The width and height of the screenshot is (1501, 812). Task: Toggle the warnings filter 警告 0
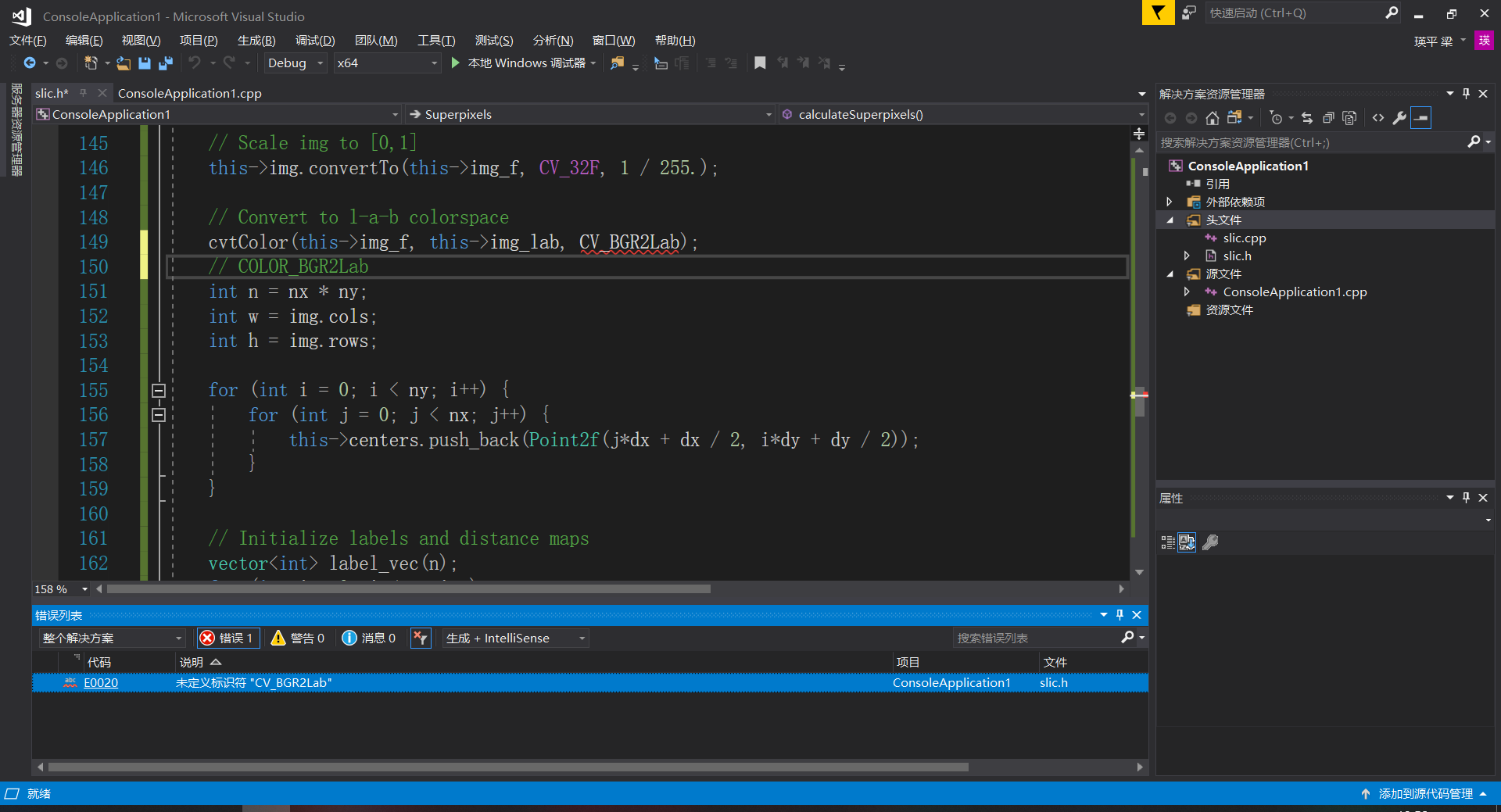click(298, 639)
